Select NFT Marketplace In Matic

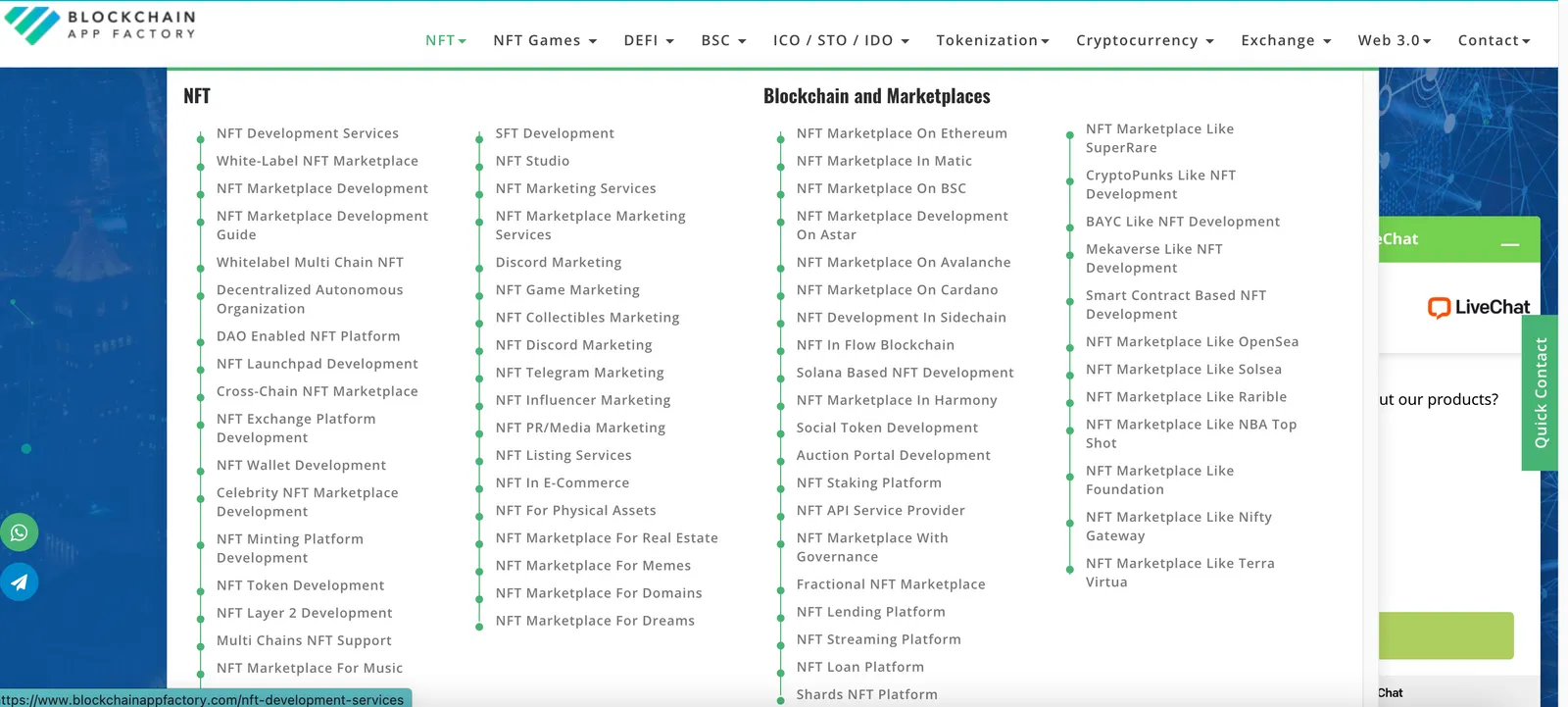(x=884, y=161)
